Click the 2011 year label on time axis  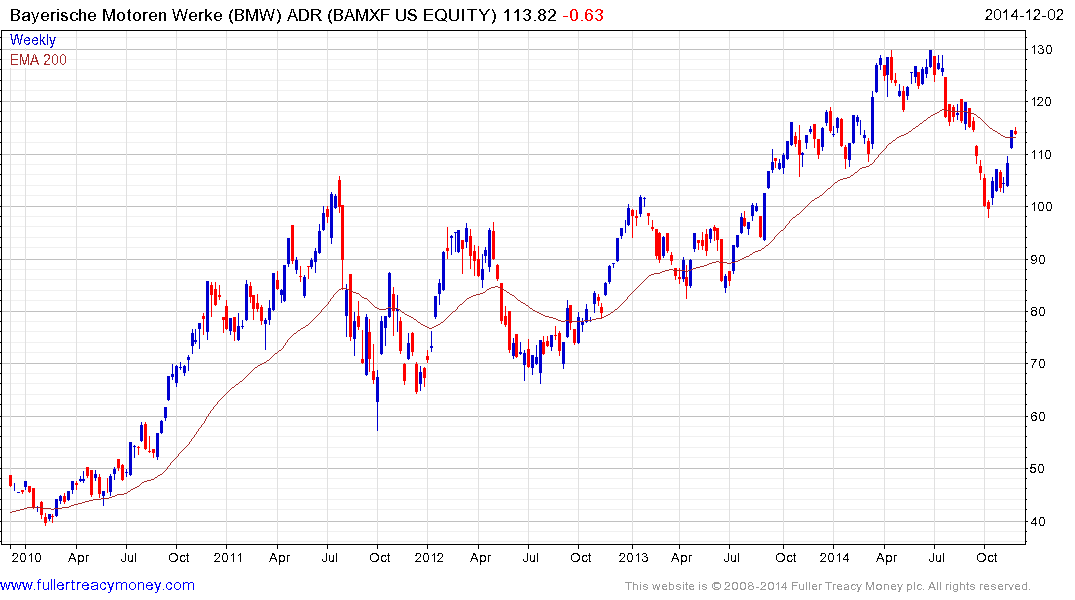point(228,557)
